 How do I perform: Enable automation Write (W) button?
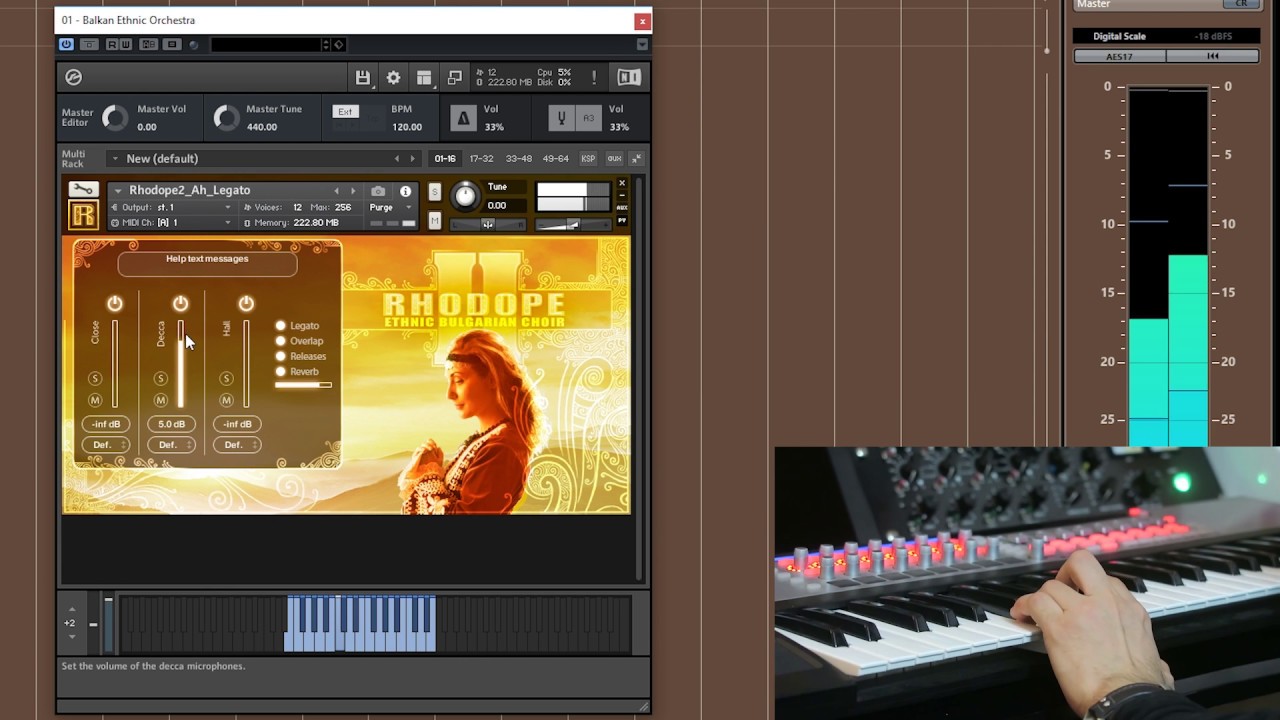[126, 44]
